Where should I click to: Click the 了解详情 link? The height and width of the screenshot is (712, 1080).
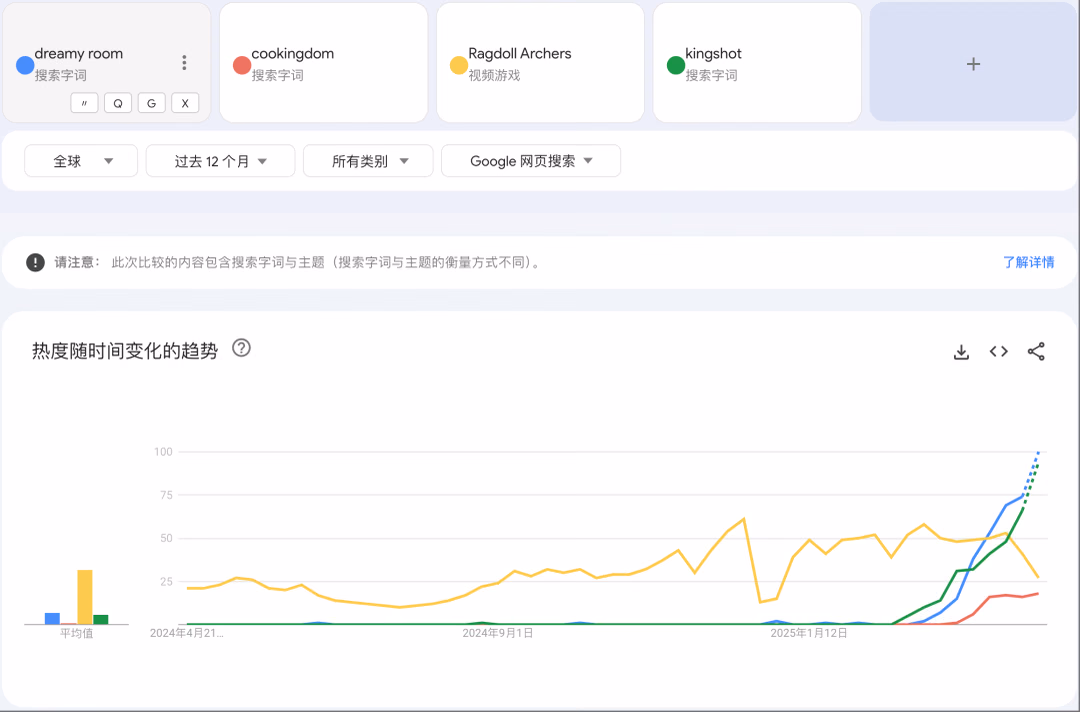pyautogui.click(x=1028, y=262)
